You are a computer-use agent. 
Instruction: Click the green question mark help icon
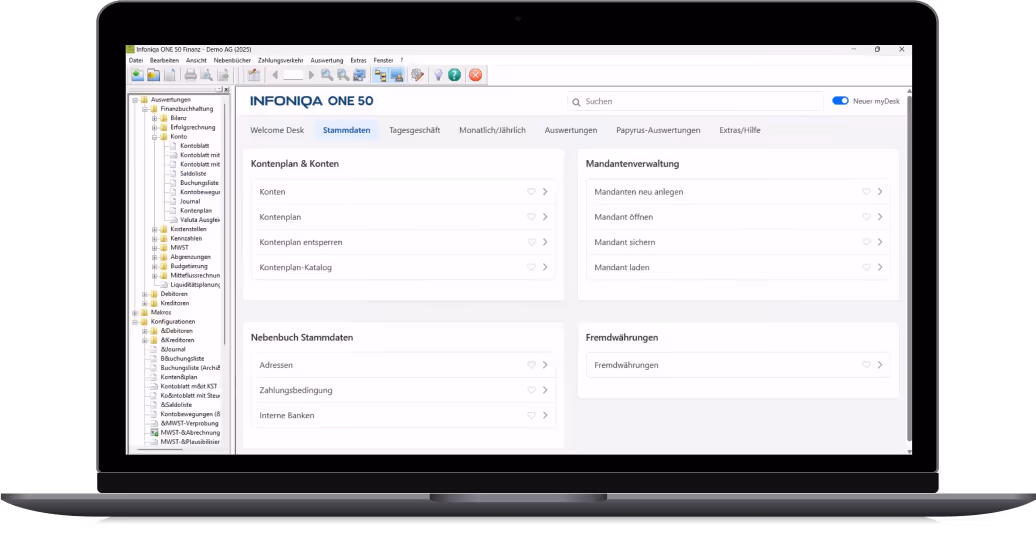tap(455, 75)
